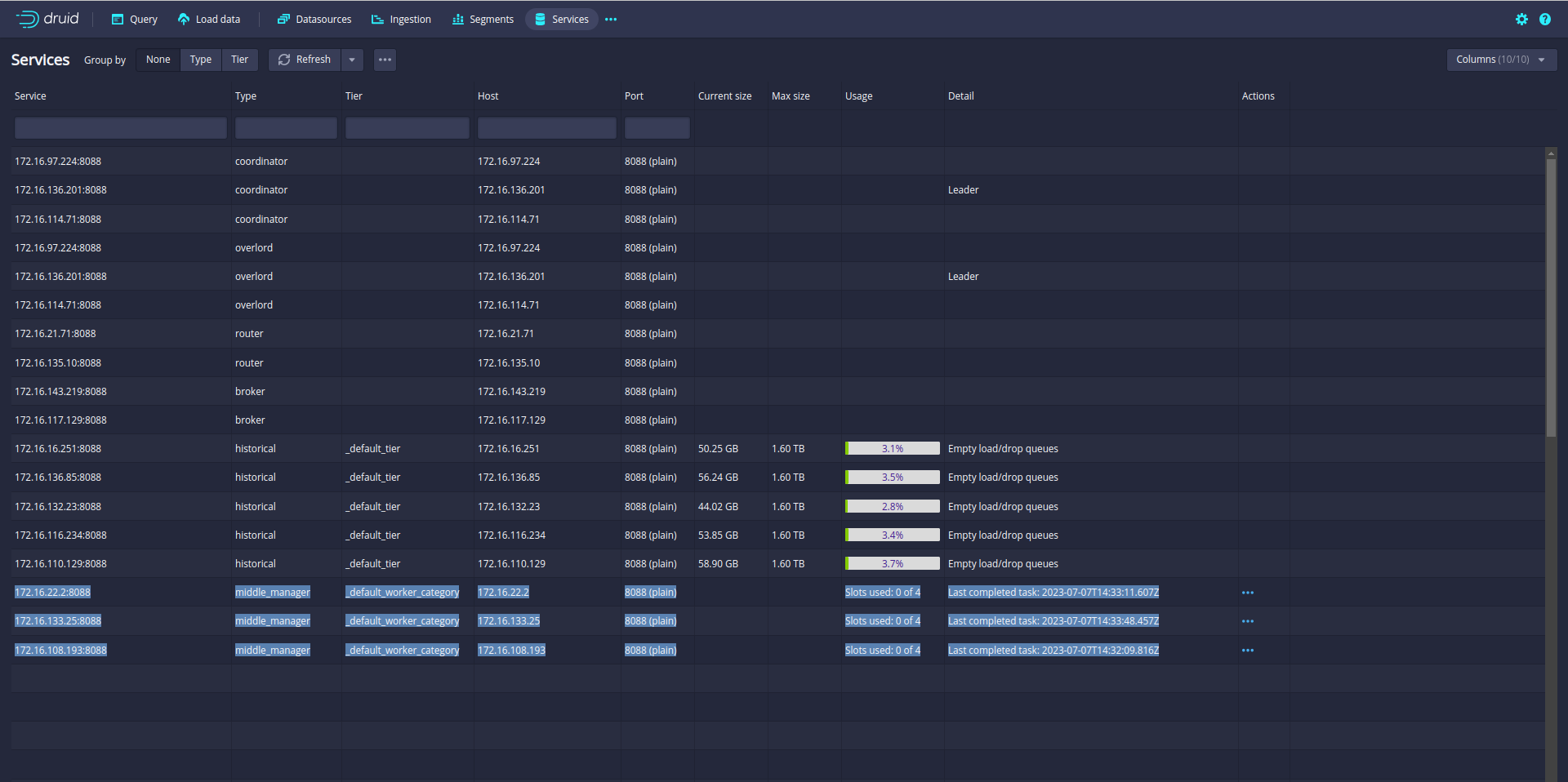Viewport: 1568px width, 782px height.
Task: Expand the Refresh interval dropdown arrow
Action: tap(352, 60)
